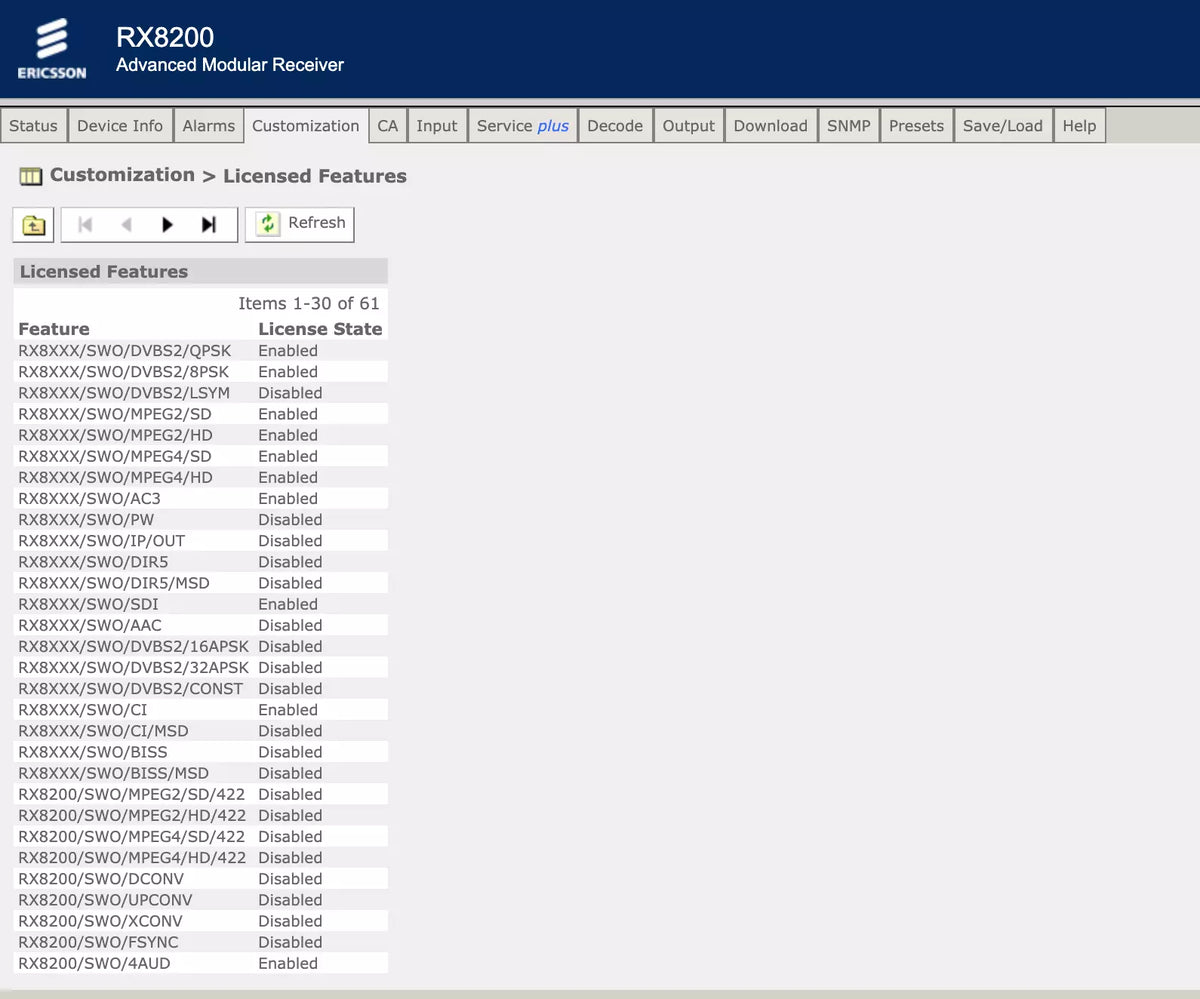Click Enabled state of RX8200/SWO/4AUD
The image size is (1200, 999).
(x=288, y=964)
